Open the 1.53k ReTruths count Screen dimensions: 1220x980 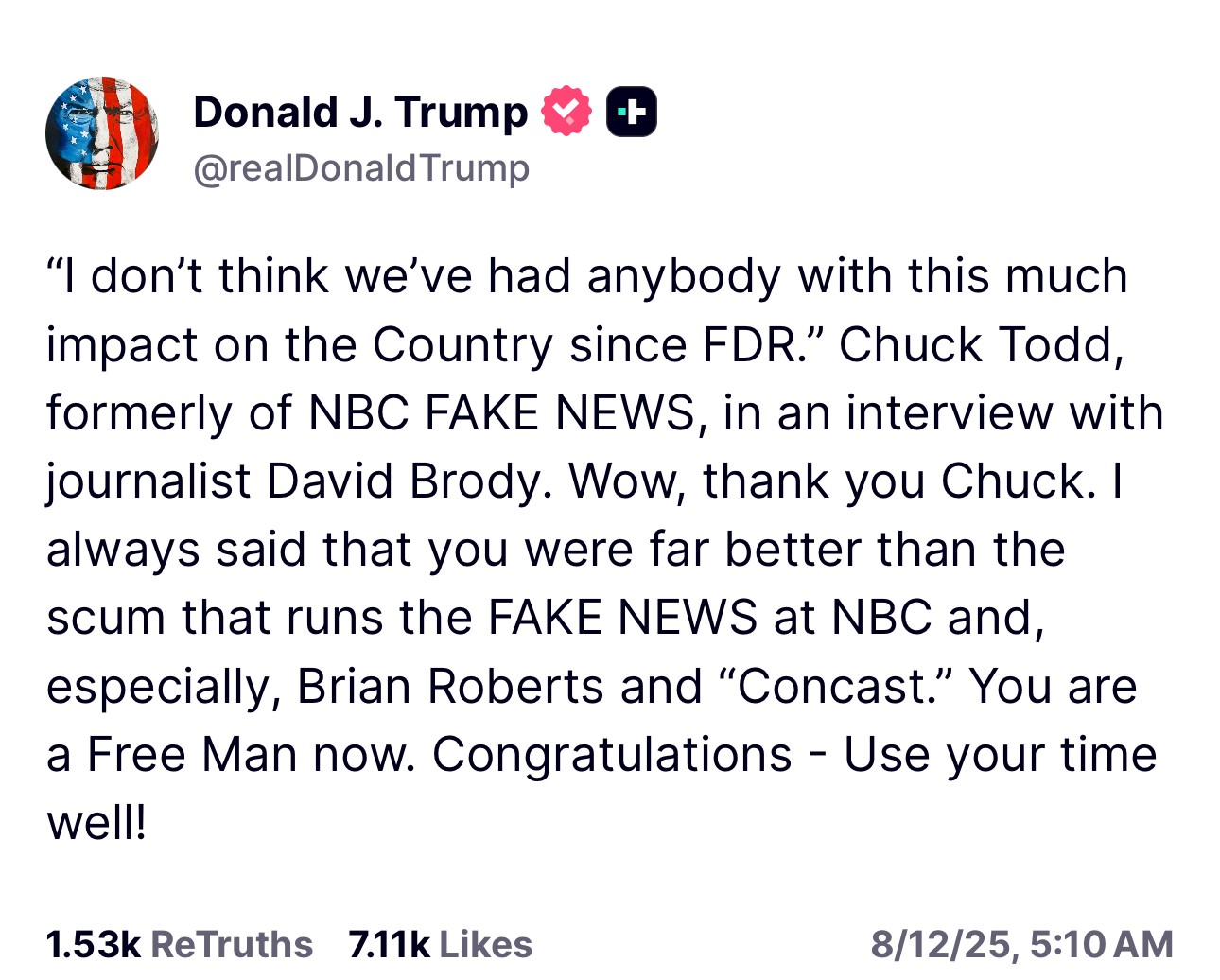click(x=93, y=944)
